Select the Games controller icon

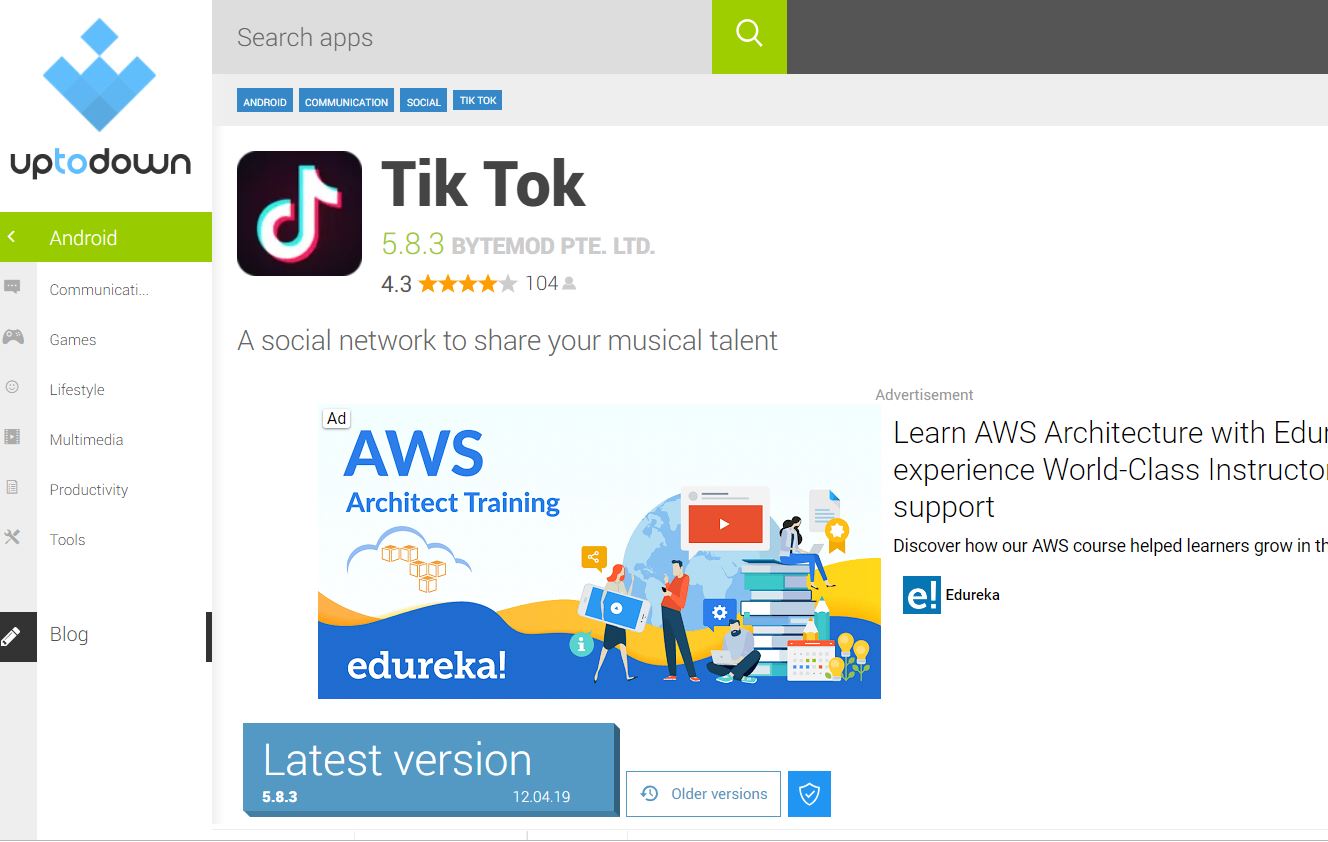pyautogui.click(x=13, y=338)
